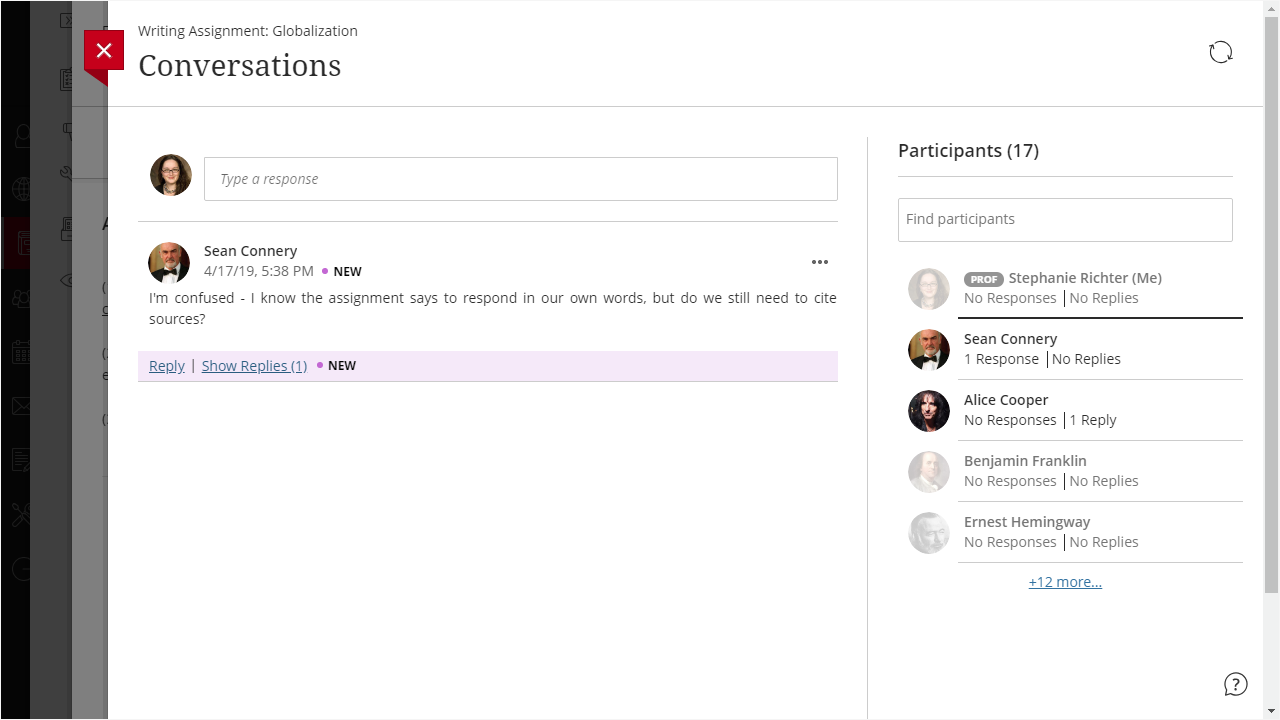Select Alice Cooper participant name
This screenshot has height=720, width=1280.
1006,400
